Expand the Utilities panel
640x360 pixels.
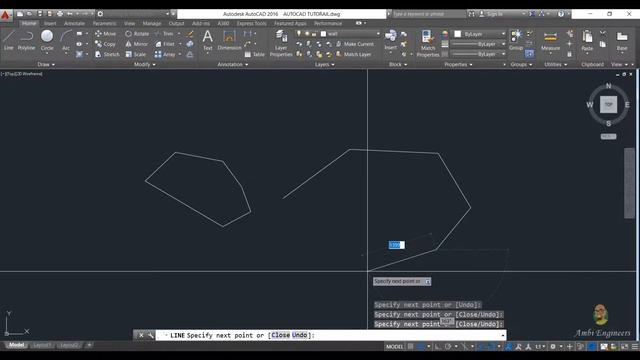pyautogui.click(x=556, y=64)
